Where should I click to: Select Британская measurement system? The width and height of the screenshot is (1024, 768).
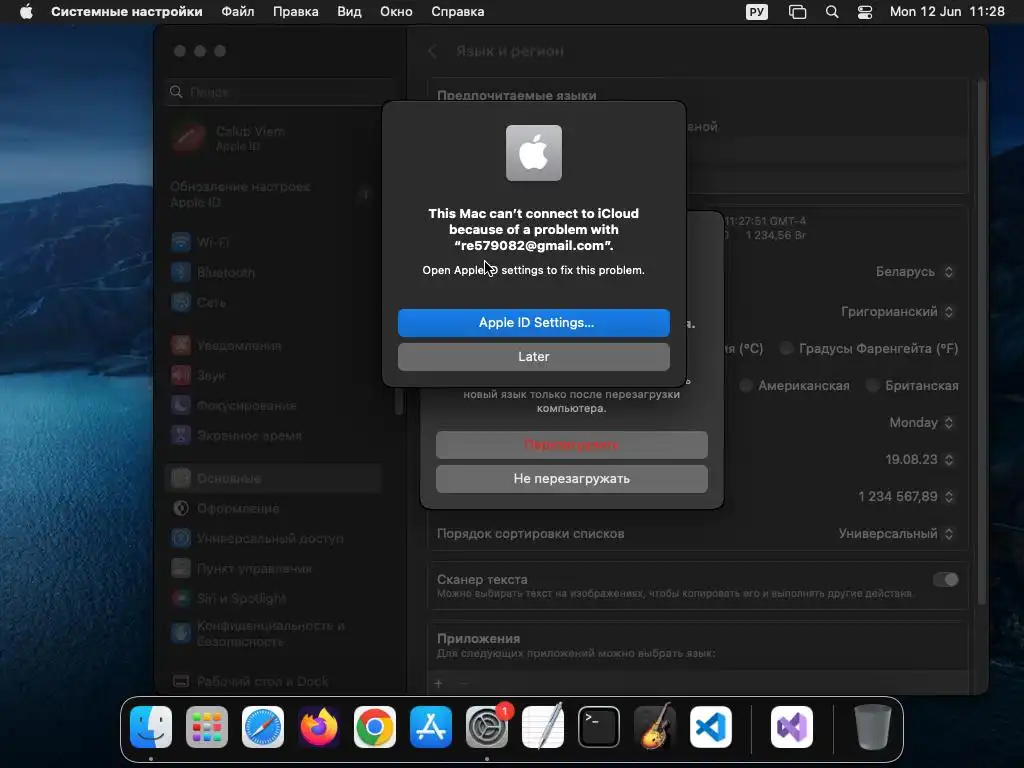pyautogui.click(x=872, y=385)
